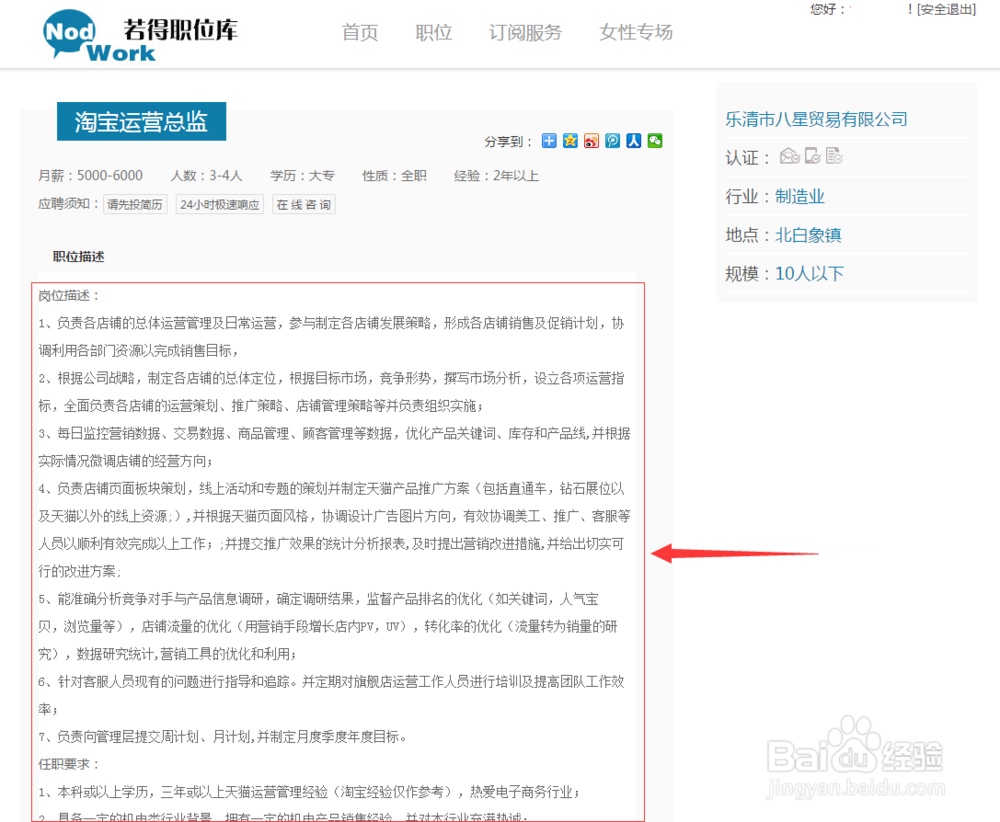The height and width of the screenshot is (822, 1000).
Task: Share the position to QQ空间
Action: [570, 141]
